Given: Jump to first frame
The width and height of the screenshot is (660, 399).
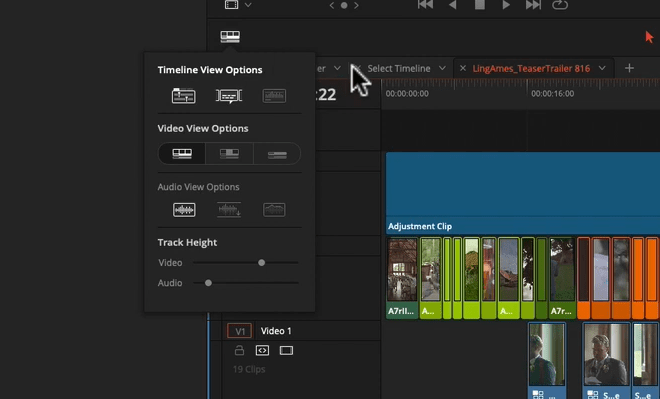Looking at the screenshot, I should [425, 5].
